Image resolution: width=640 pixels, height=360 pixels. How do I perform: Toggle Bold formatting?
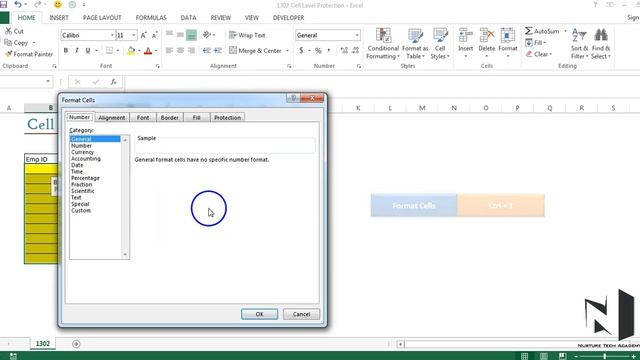pos(66,51)
